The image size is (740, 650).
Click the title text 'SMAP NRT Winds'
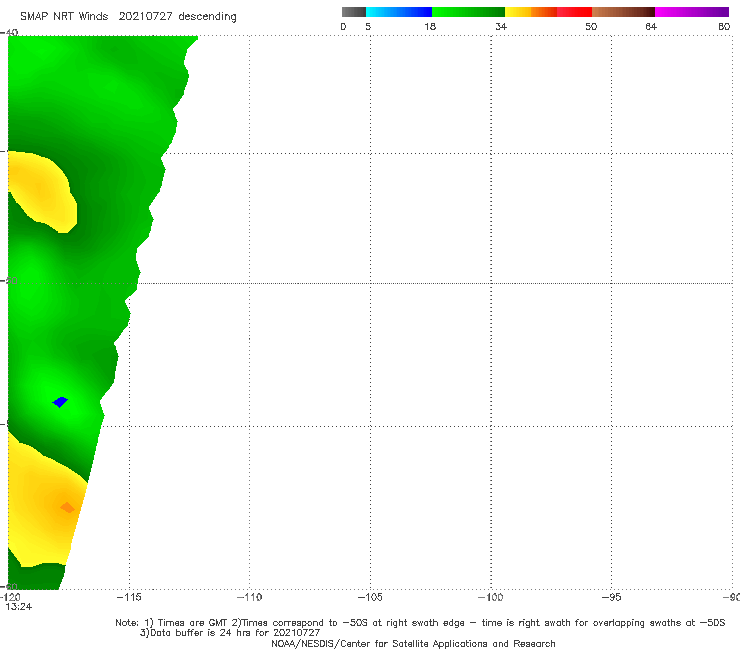tap(64, 16)
